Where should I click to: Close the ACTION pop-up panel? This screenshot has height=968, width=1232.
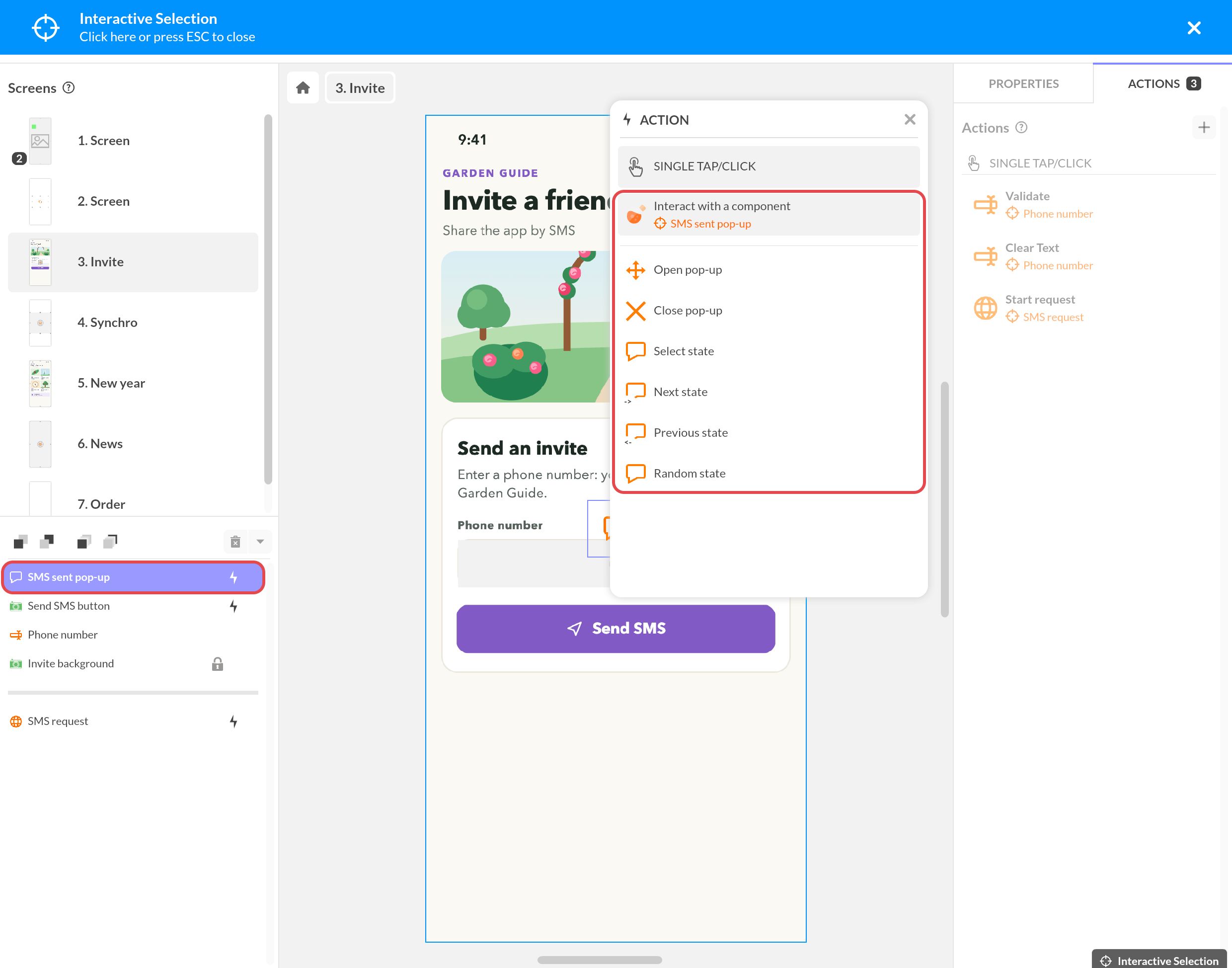pos(910,120)
